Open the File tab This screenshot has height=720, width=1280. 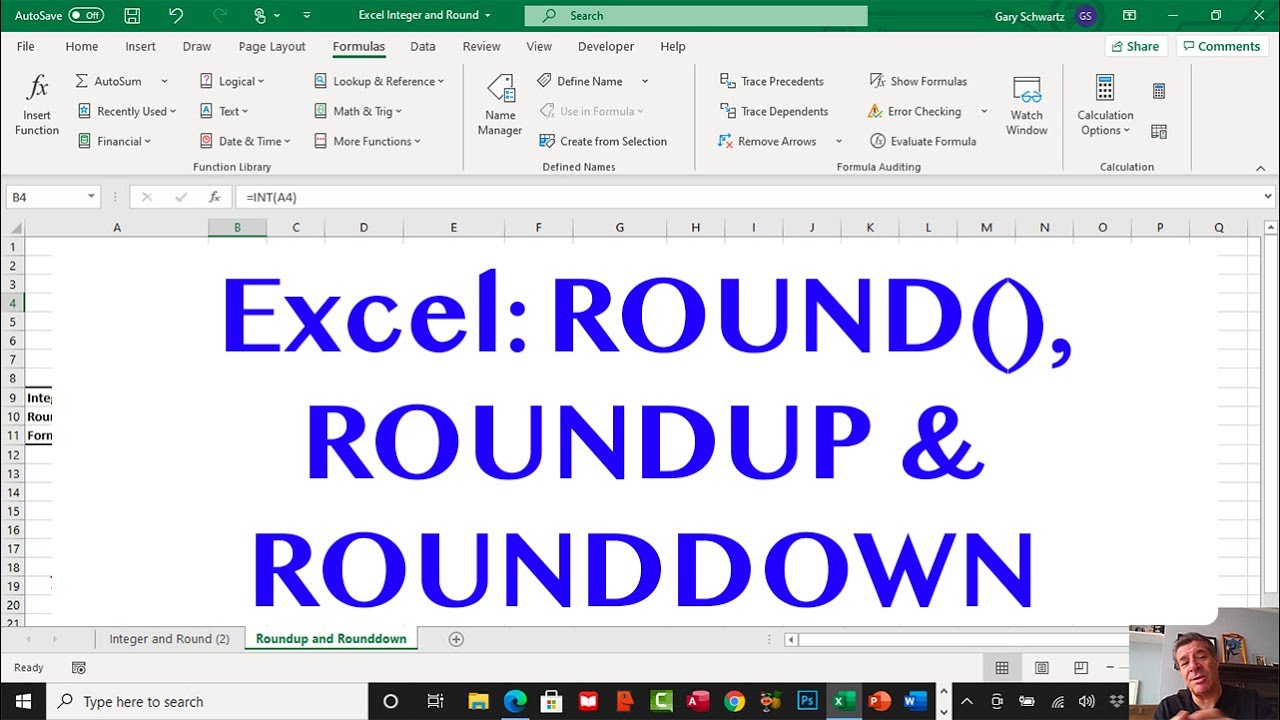[x=26, y=46]
